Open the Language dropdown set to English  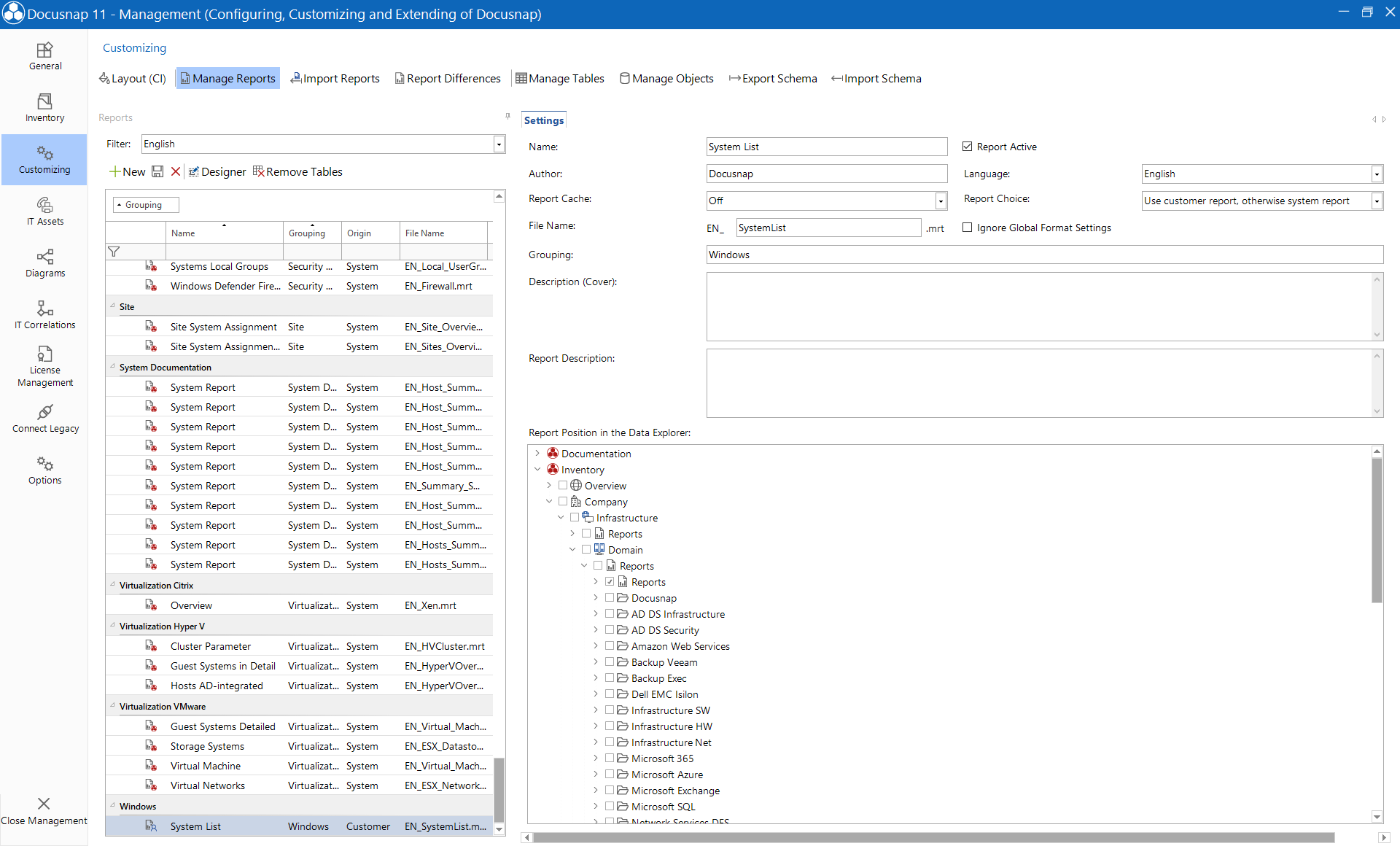(1377, 174)
